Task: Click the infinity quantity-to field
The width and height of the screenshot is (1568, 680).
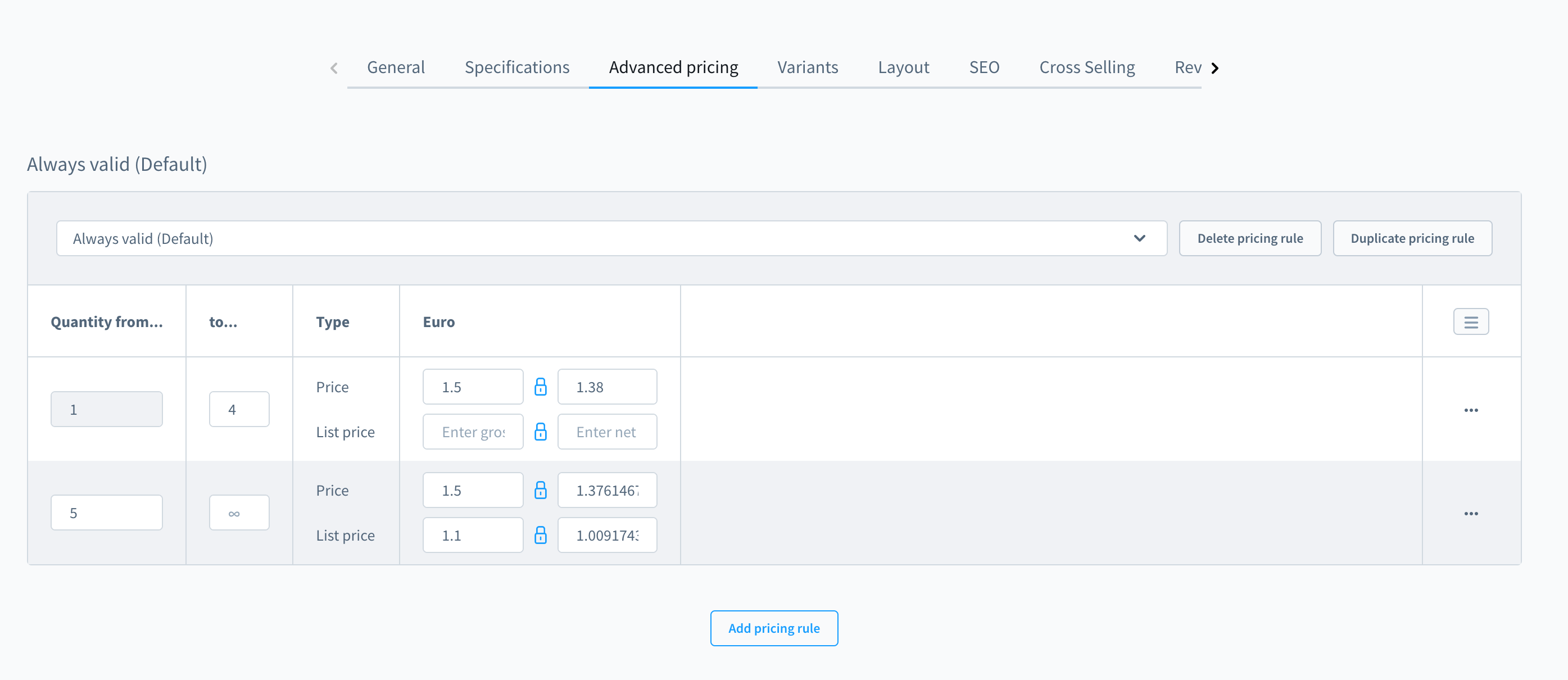Action: tap(239, 512)
